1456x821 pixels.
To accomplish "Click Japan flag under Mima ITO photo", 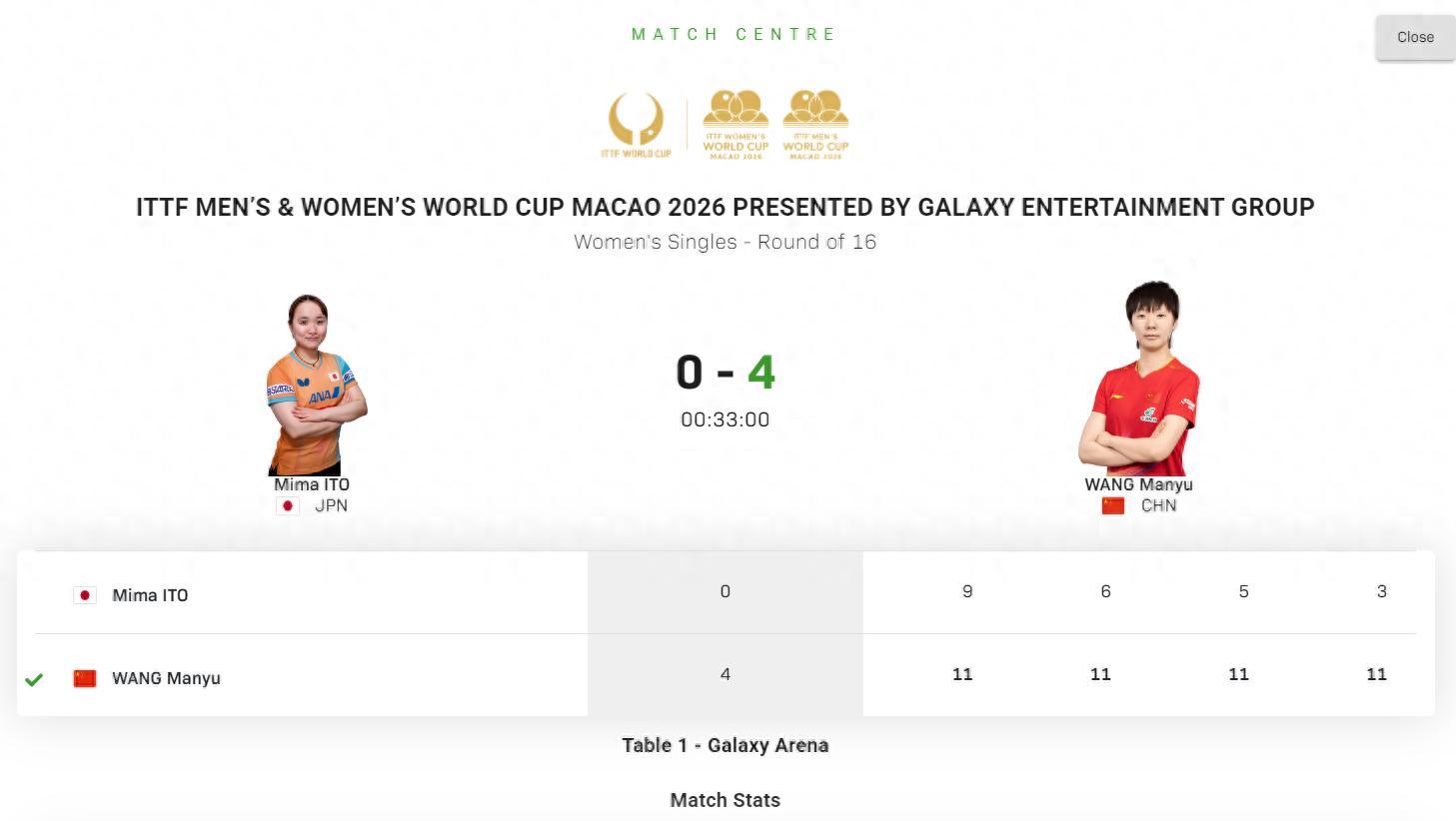I will click(x=288, y=506).
